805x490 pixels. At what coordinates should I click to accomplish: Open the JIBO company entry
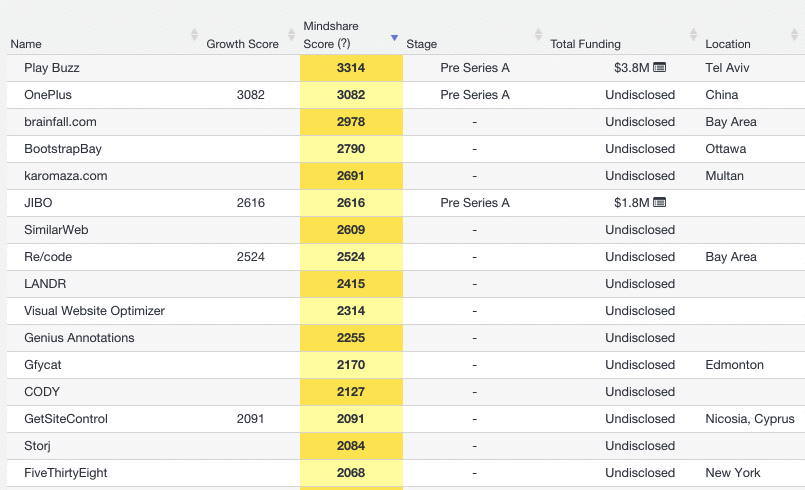click(x=38, y=203)
